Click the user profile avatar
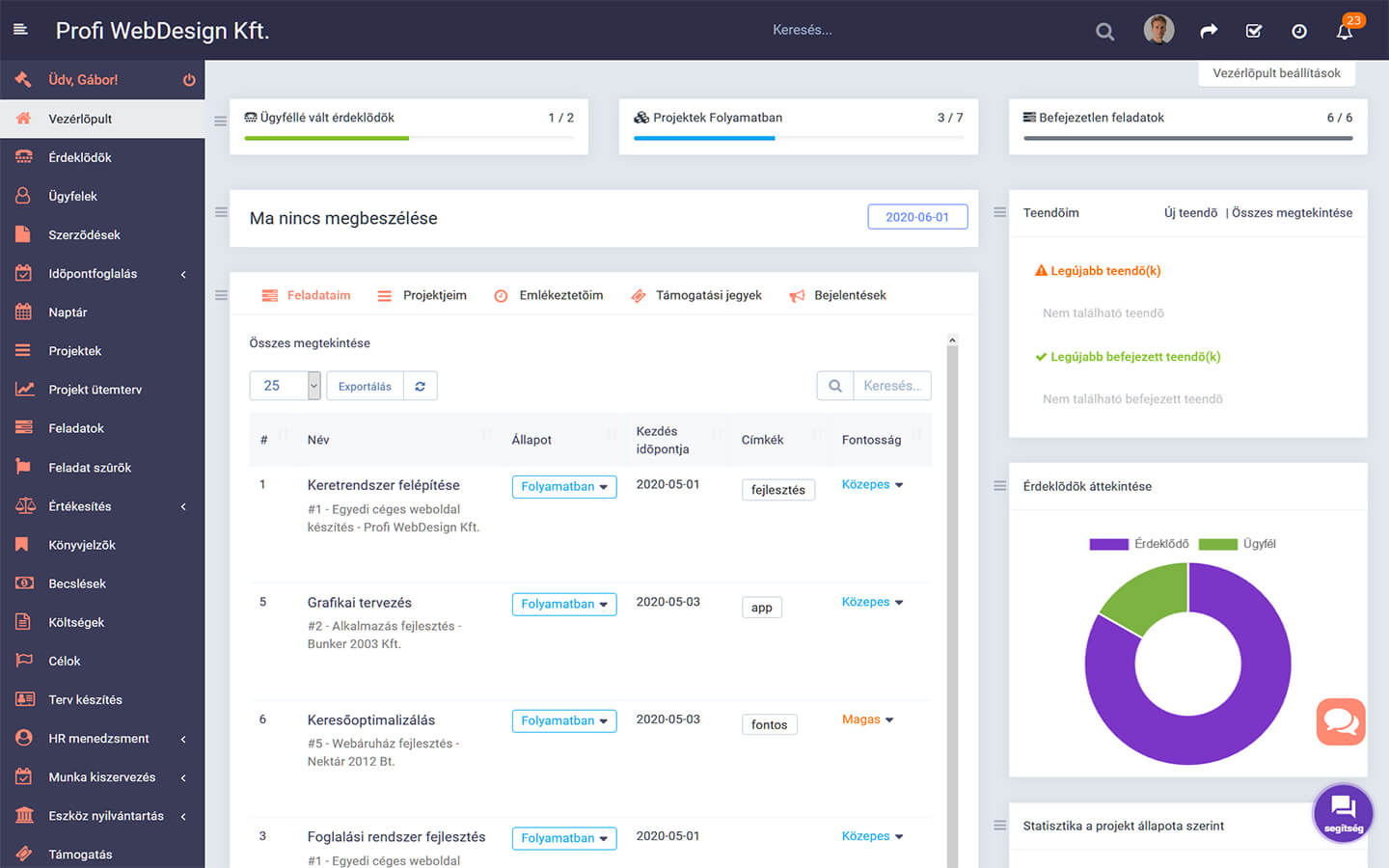 [1158, 30]
